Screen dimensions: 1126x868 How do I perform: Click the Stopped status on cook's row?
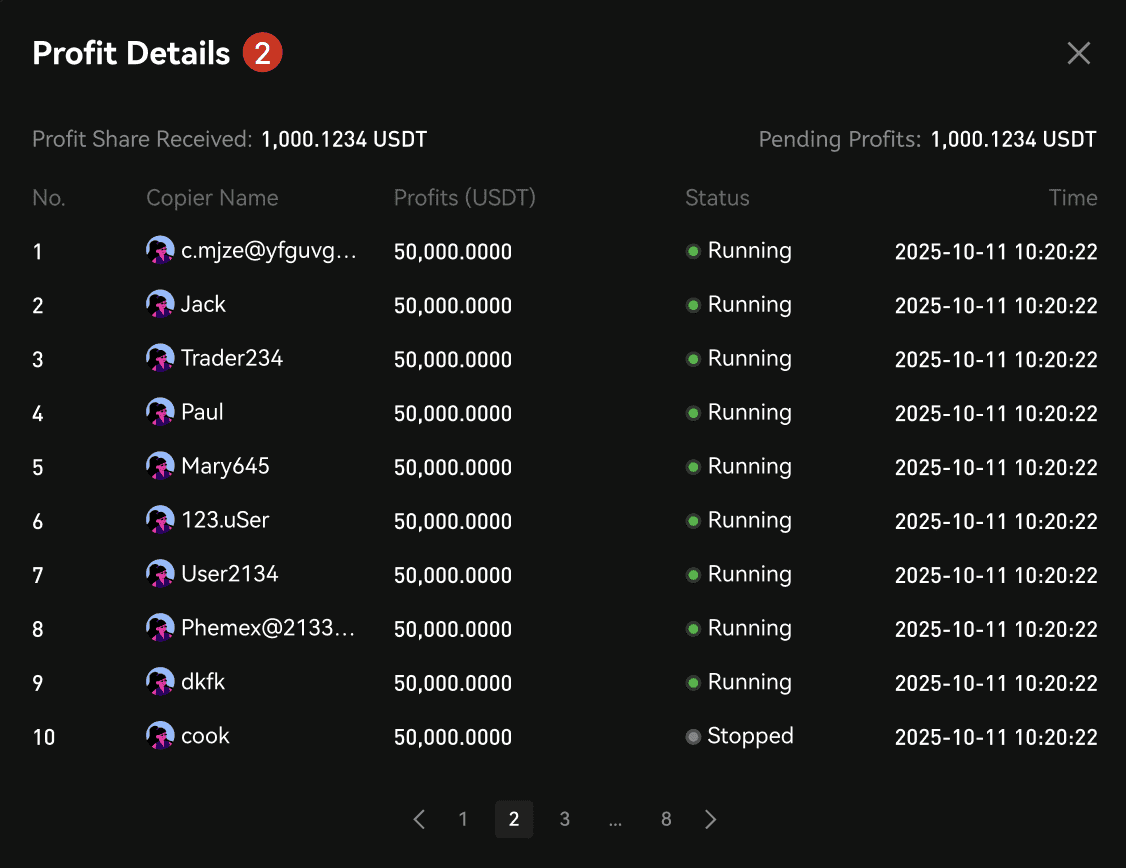(x=749, y=737)
